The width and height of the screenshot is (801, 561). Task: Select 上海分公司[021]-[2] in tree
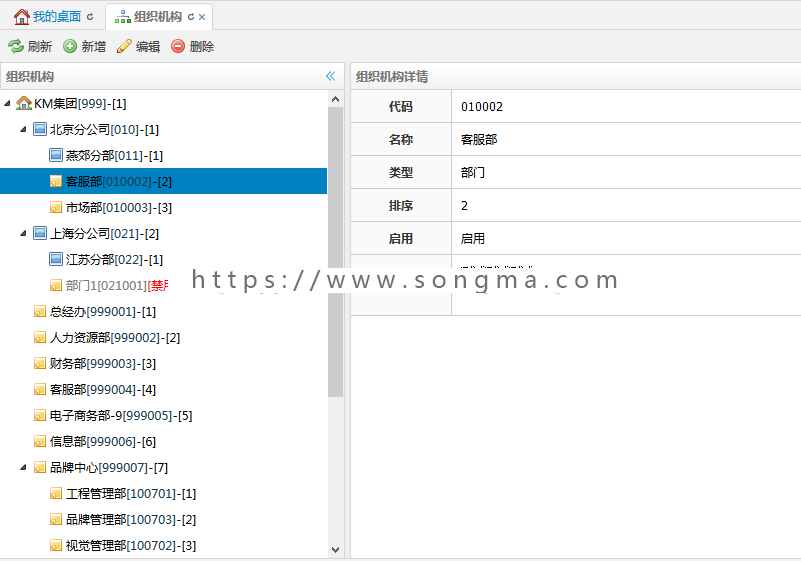pyautogui.click(x=104, y=234)
